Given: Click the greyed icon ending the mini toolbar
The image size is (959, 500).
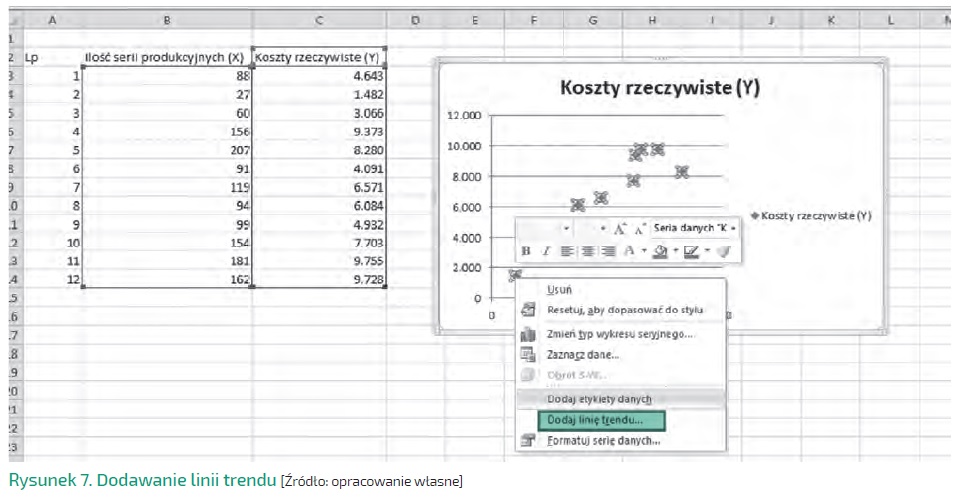Looking at the screenshot, I should coord(724,251).
